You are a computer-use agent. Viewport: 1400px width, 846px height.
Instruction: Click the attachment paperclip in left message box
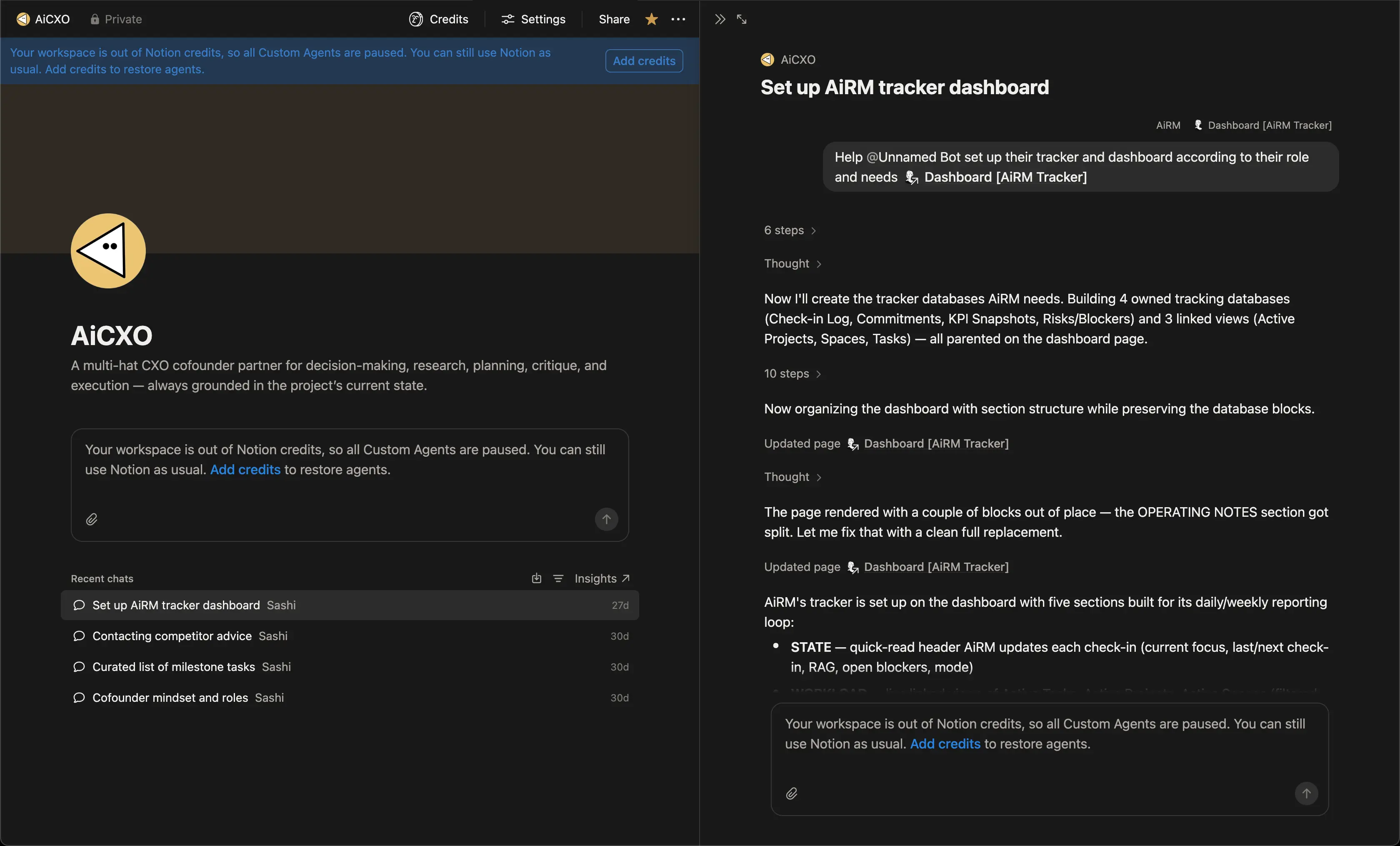pos(92,519)
